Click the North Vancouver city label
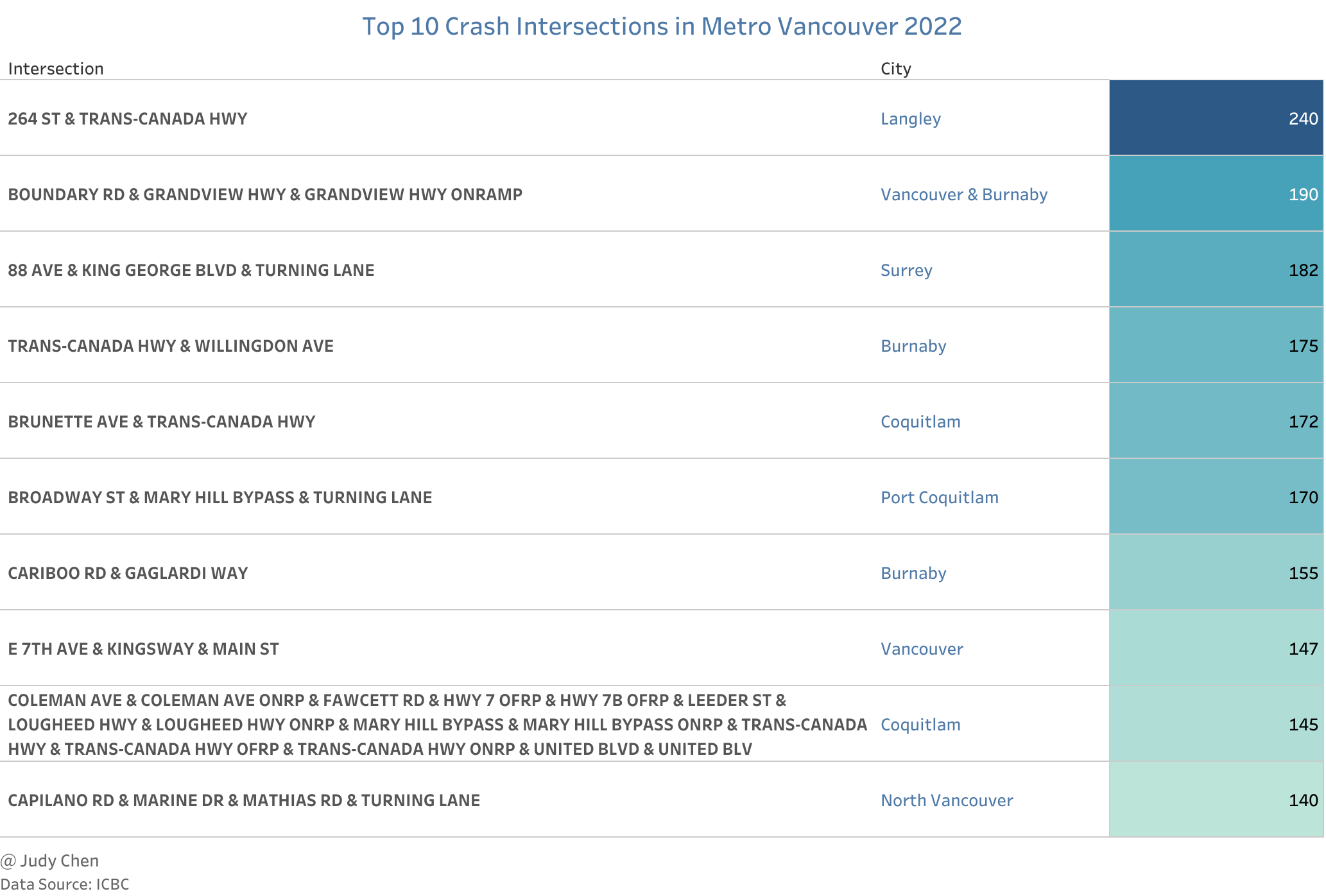Image resolution: width=1326 pixels, height=896 pixels. coord(946,800)
